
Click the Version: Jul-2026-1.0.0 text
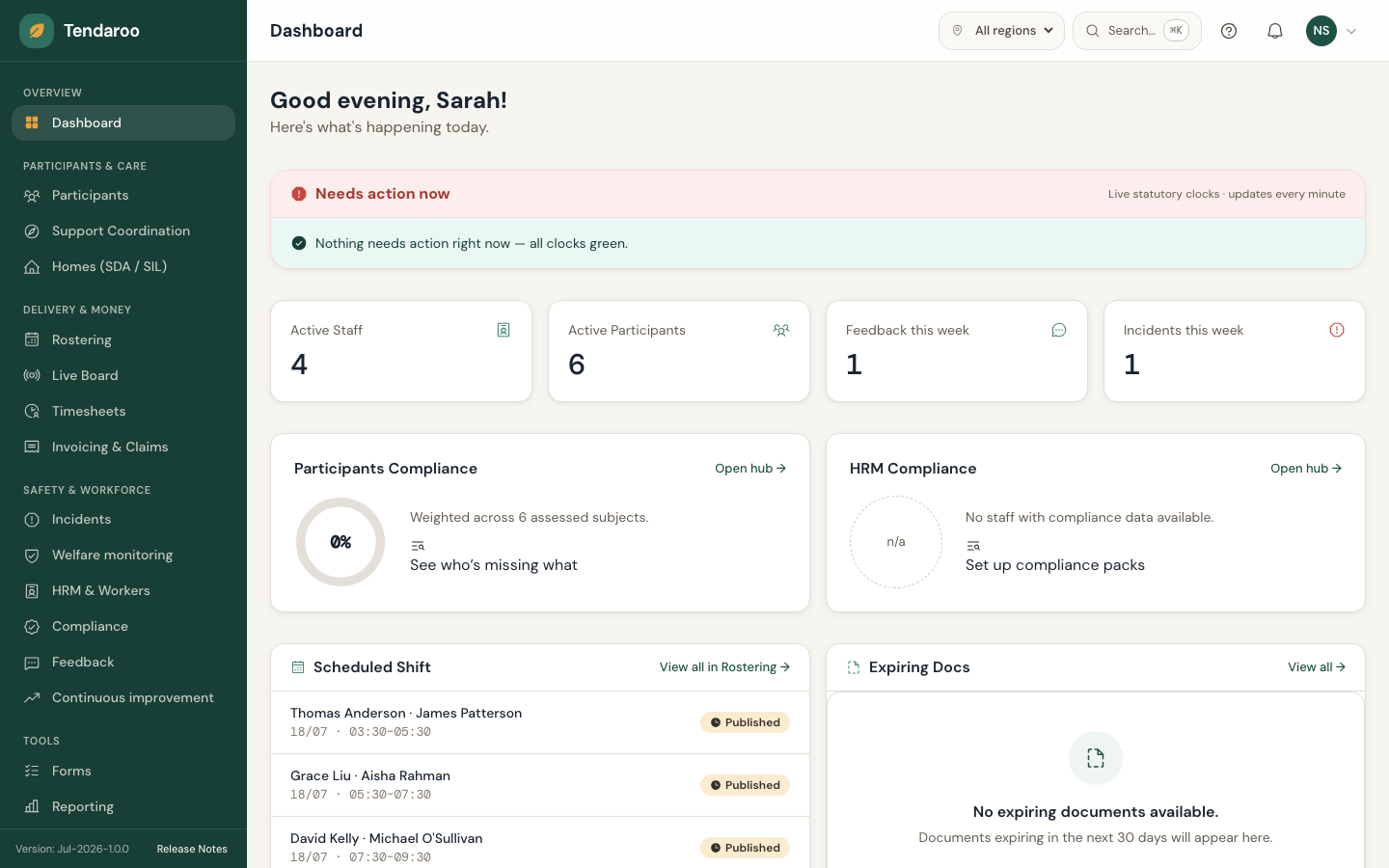coord(72,849)
